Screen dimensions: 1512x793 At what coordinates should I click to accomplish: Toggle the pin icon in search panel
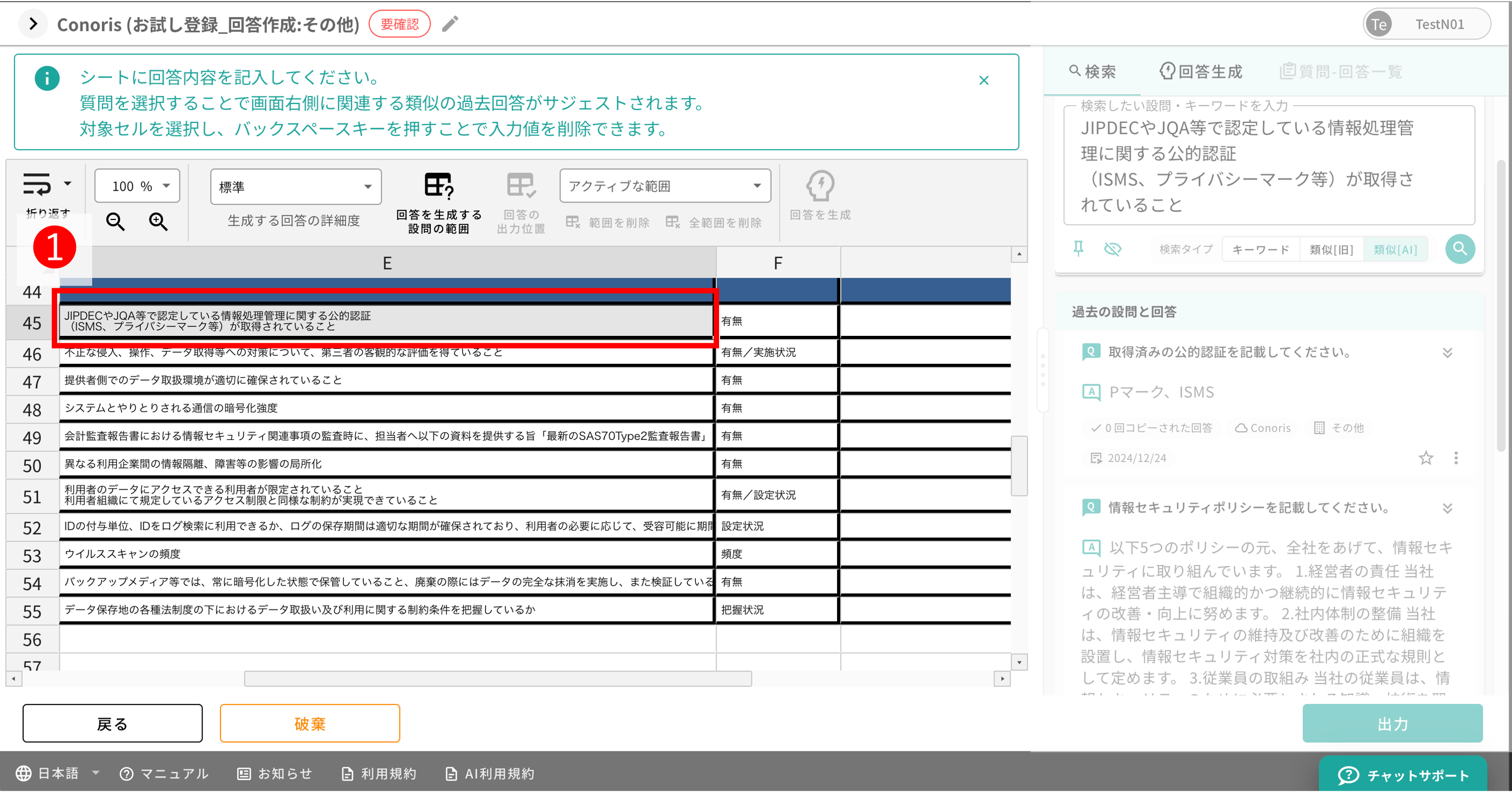(x=1078, y=249)
